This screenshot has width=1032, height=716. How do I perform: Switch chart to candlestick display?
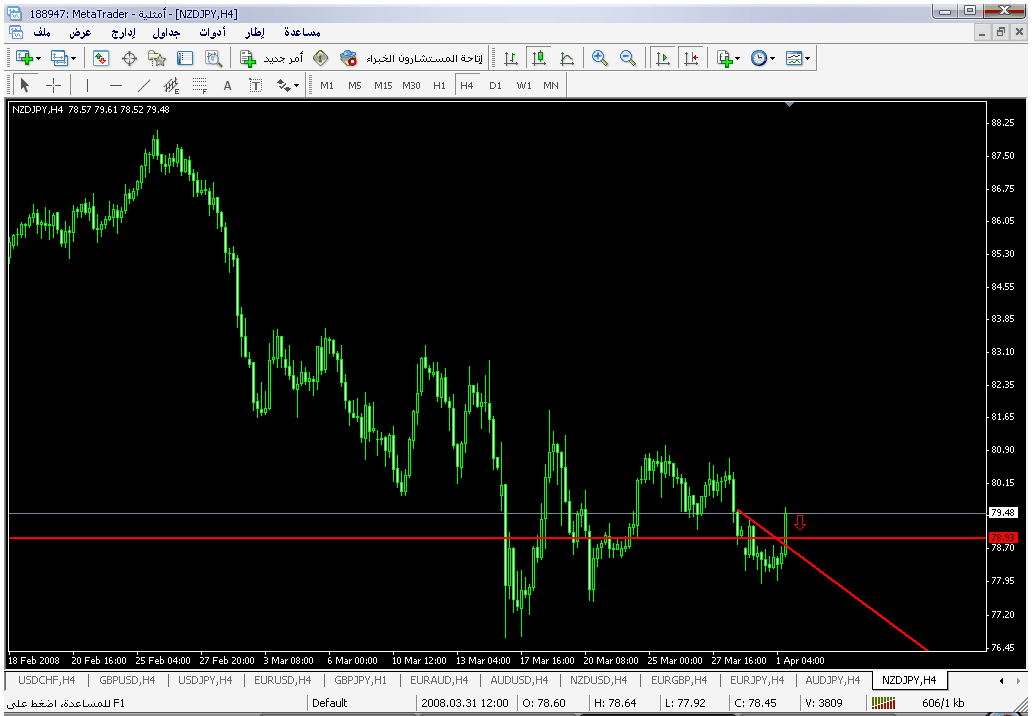tap(539, 58)
